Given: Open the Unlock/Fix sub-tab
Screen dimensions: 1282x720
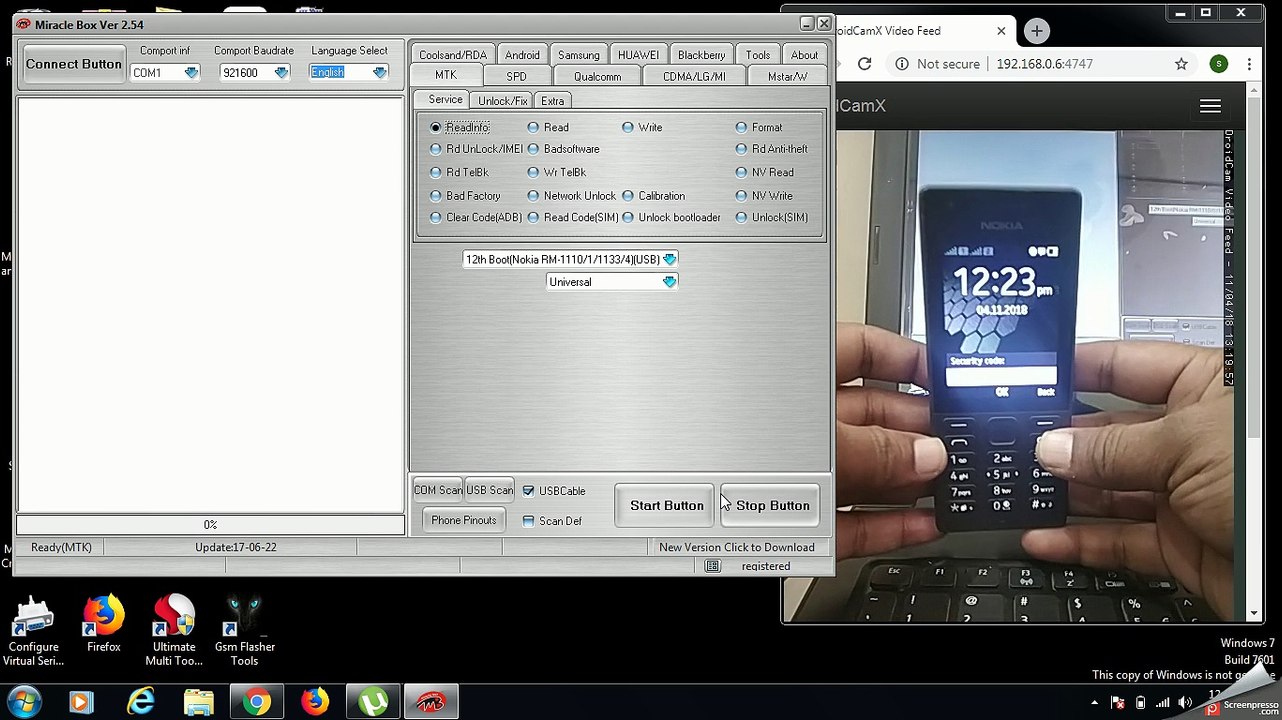Looking at the screenshot, I should (x=502, y=101).
